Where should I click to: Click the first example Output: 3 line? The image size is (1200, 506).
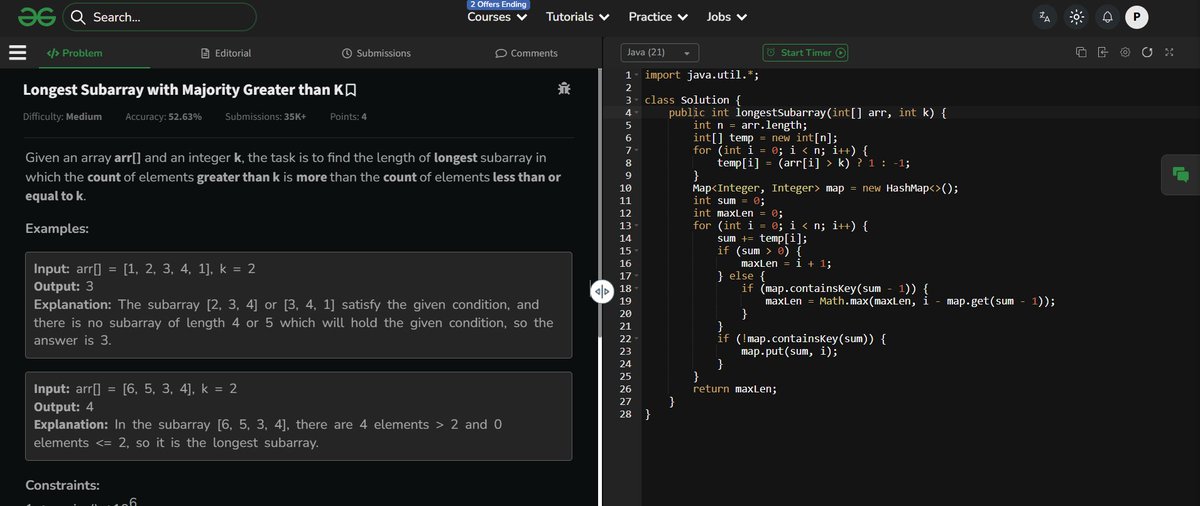point(66,287)
